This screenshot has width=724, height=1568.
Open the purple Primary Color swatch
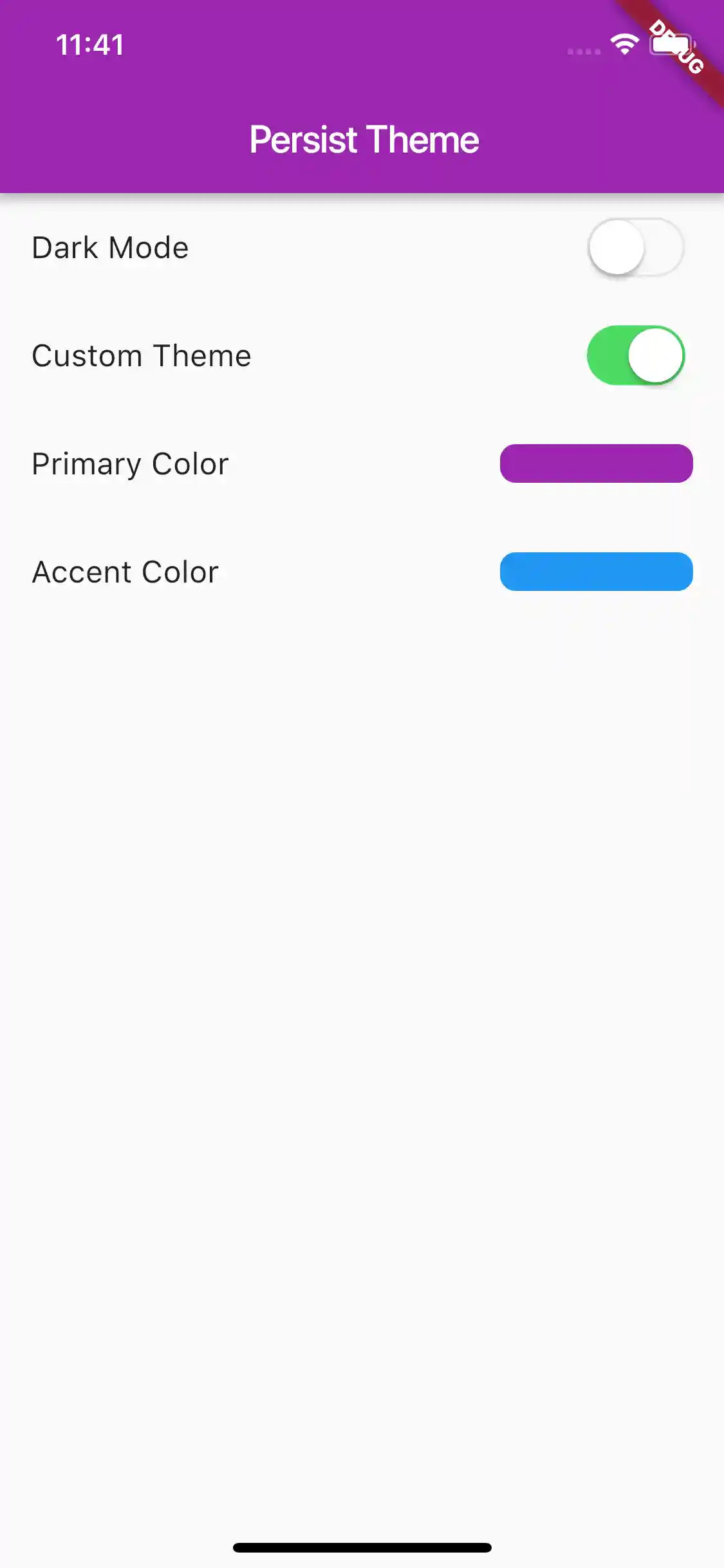596,463
